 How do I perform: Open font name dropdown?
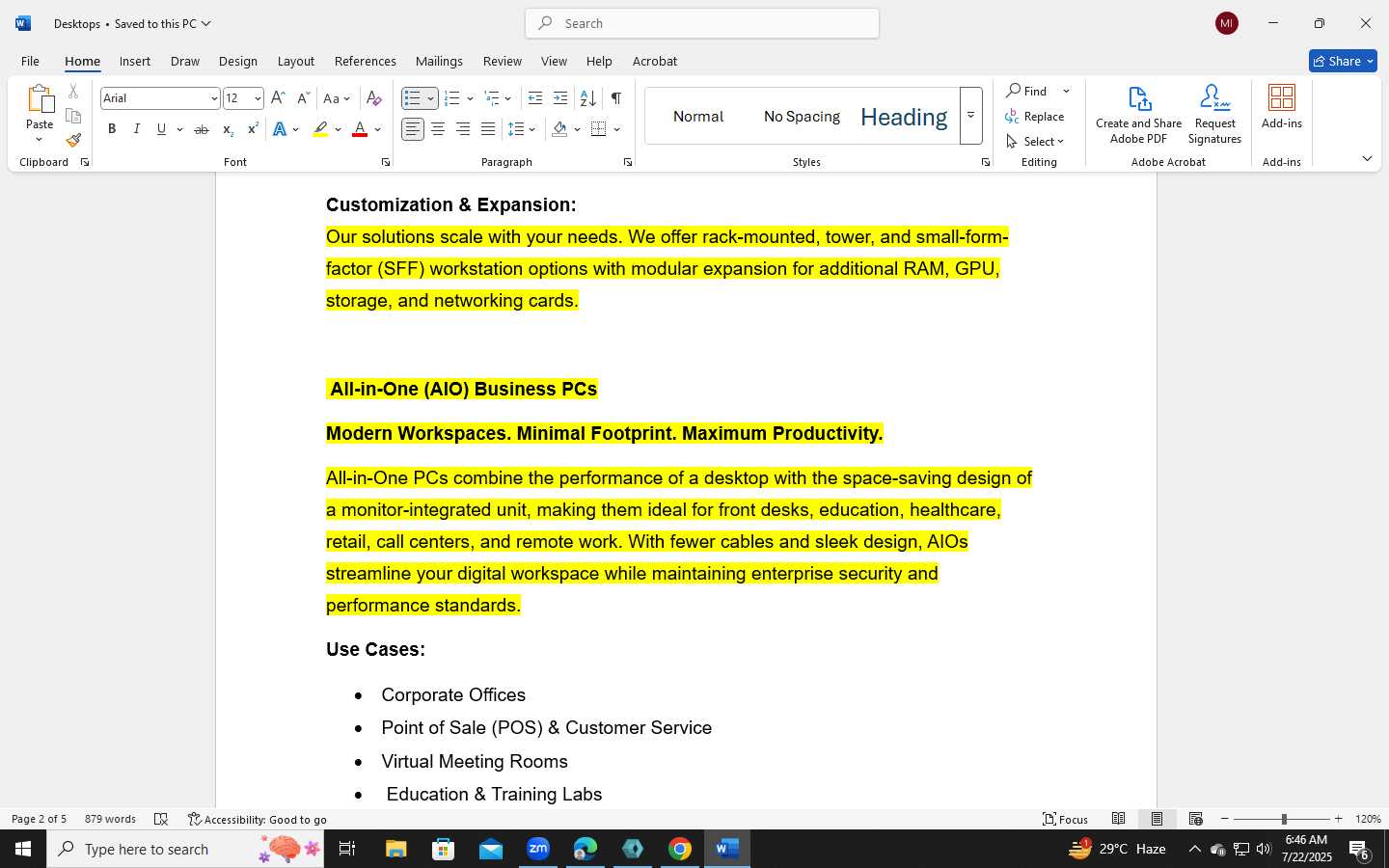(x=214, y=98)
